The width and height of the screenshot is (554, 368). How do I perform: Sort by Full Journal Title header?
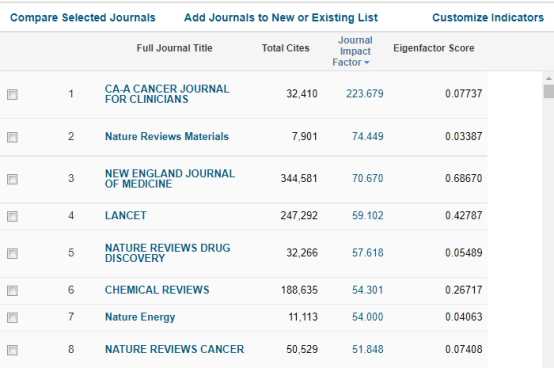point(175,48)
